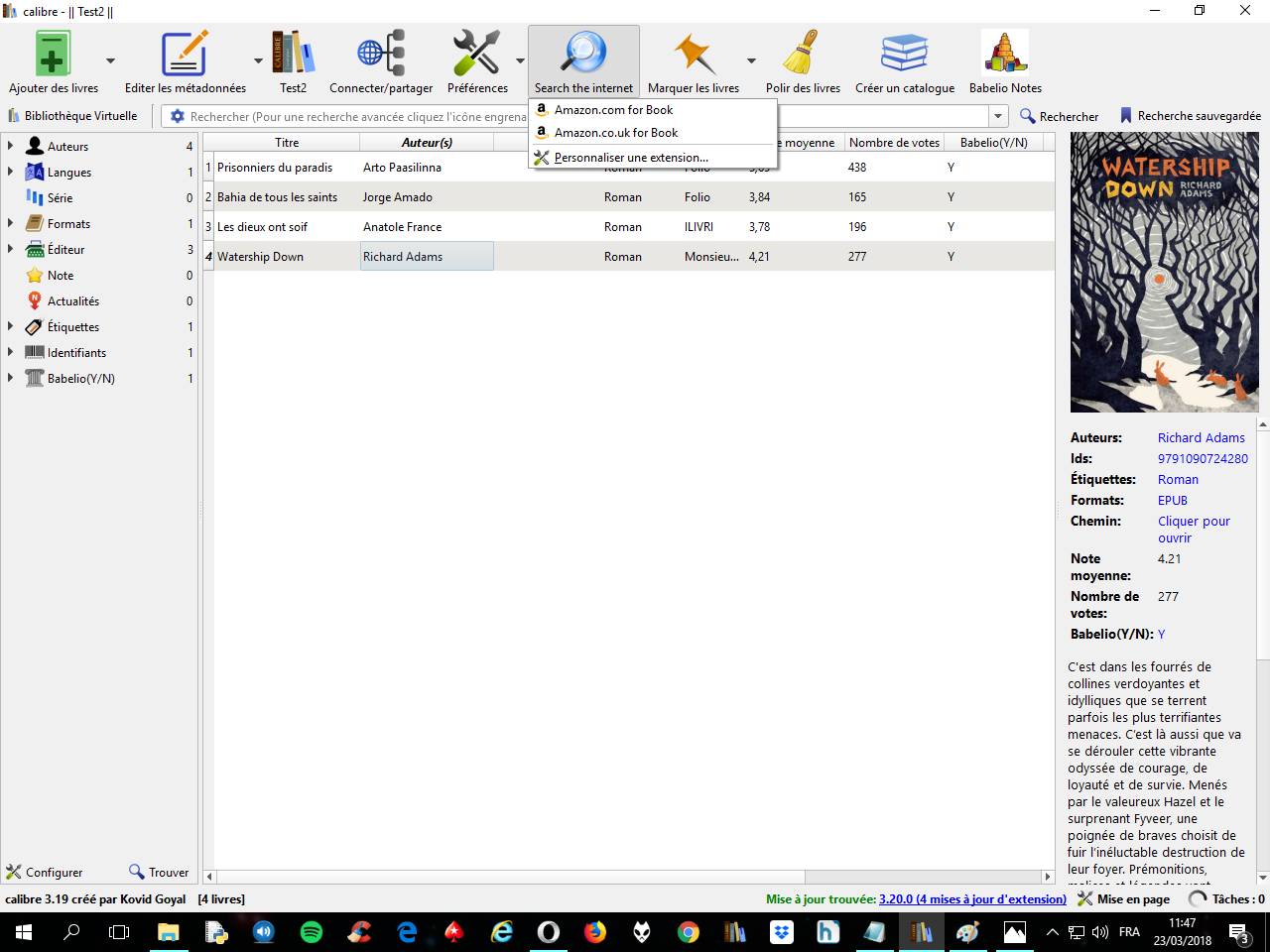Click the advanced search gear icon
Viewport: 1270px width, 952px height.
[x=178, y=116]
